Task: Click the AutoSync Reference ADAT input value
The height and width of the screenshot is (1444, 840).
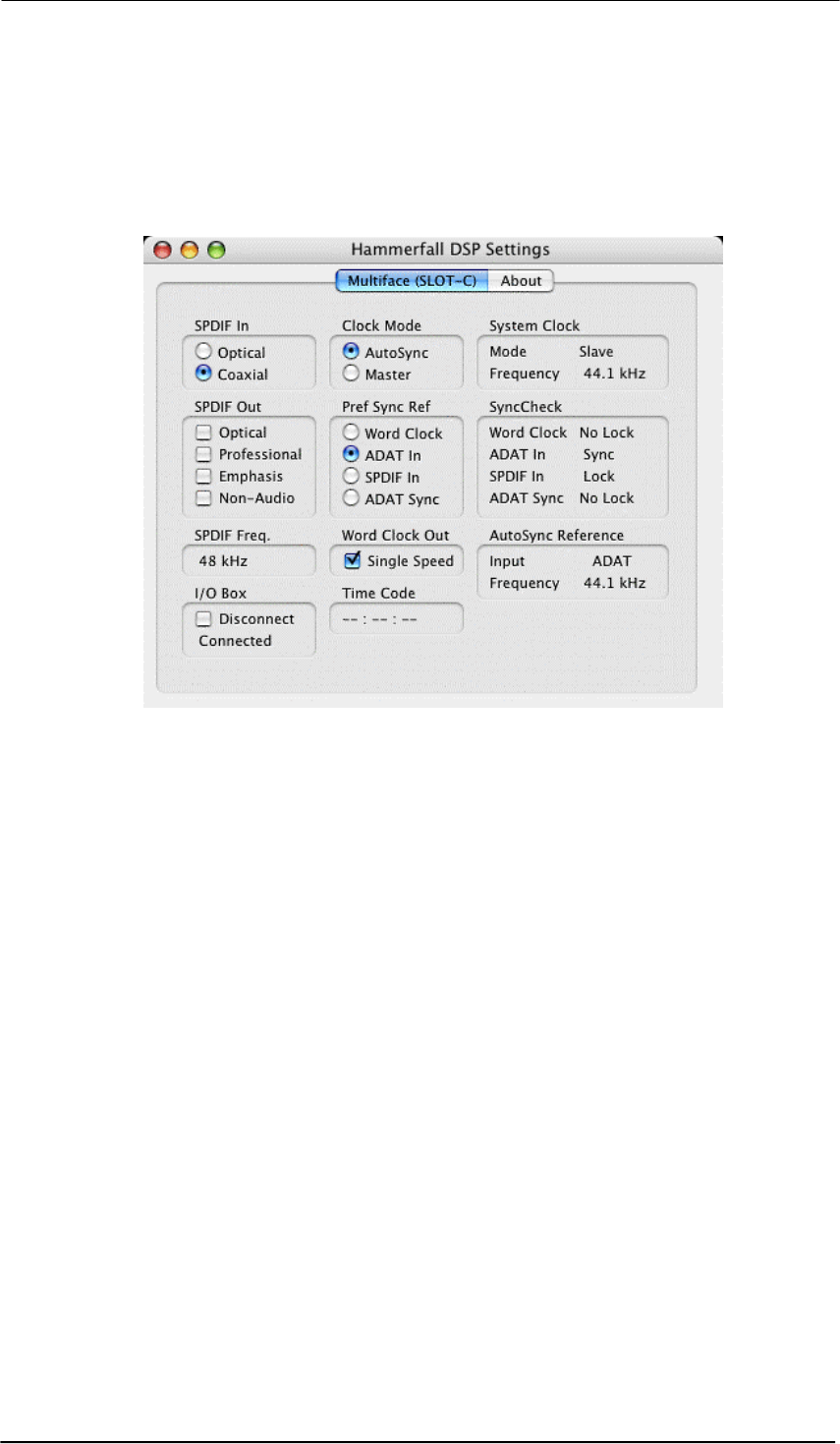Action: (611, 561)
